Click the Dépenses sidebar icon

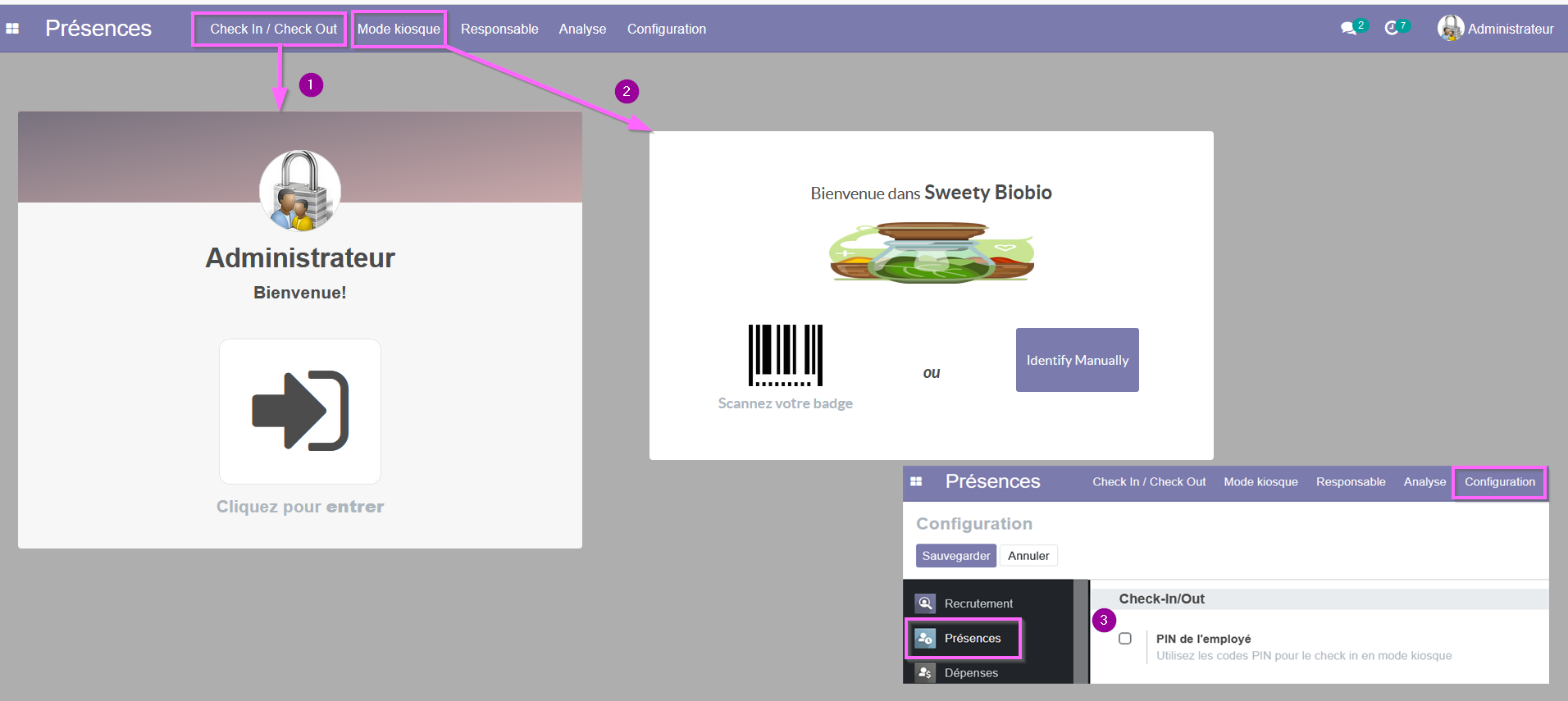pos(925,672)
